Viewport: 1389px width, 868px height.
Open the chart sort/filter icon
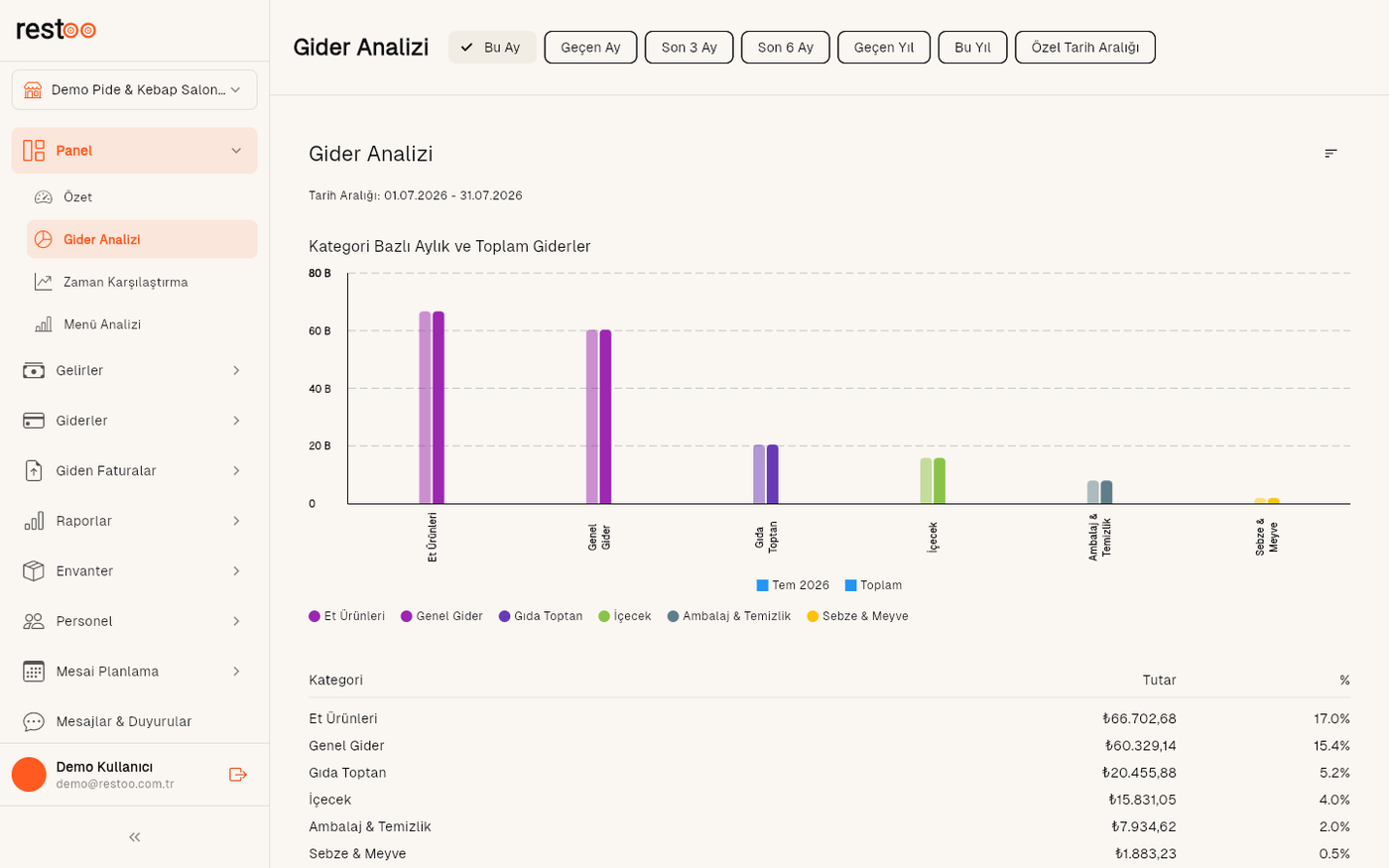coord(1331,154)
